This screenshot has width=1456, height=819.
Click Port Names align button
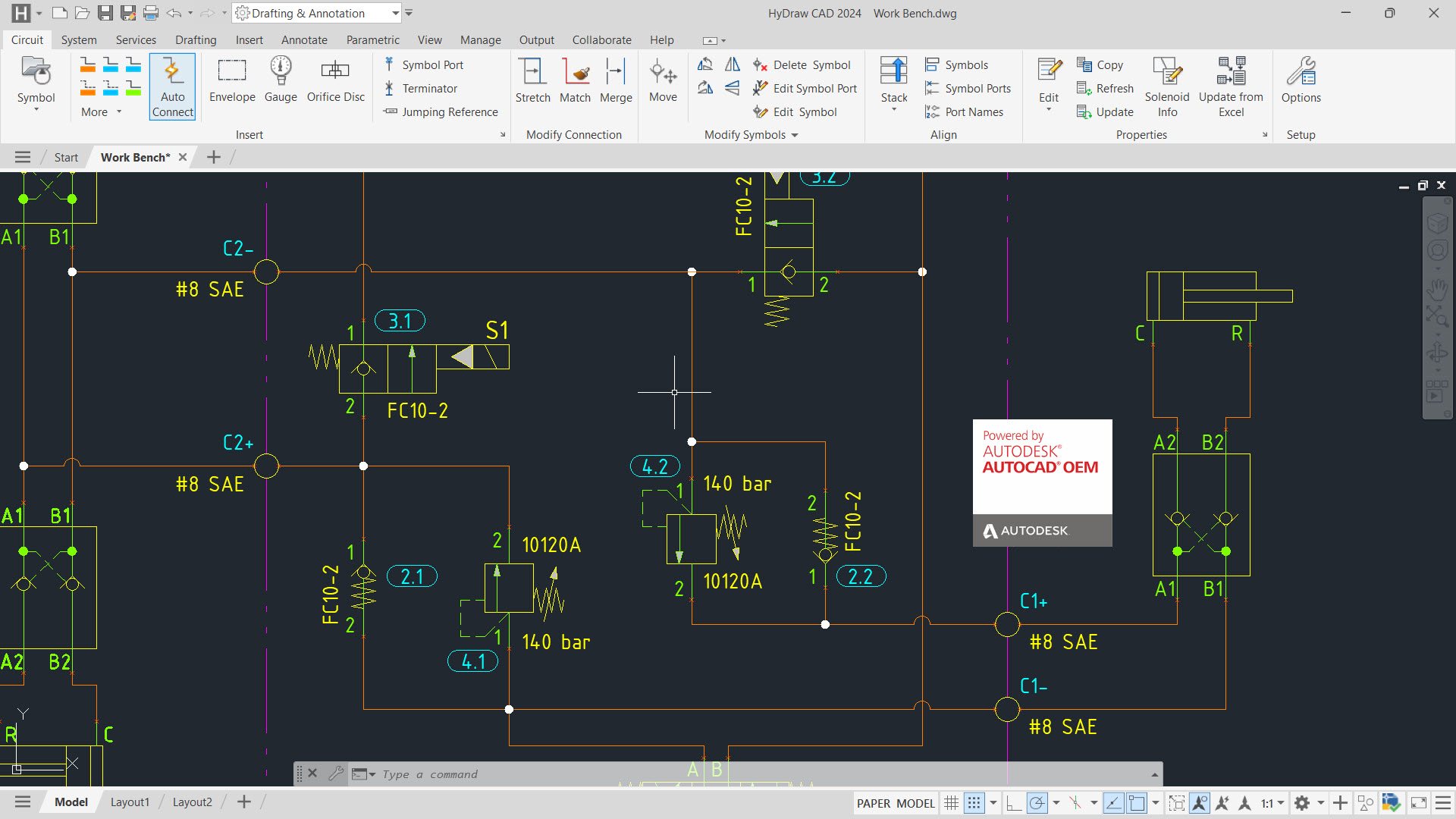[x=965, y=112]
